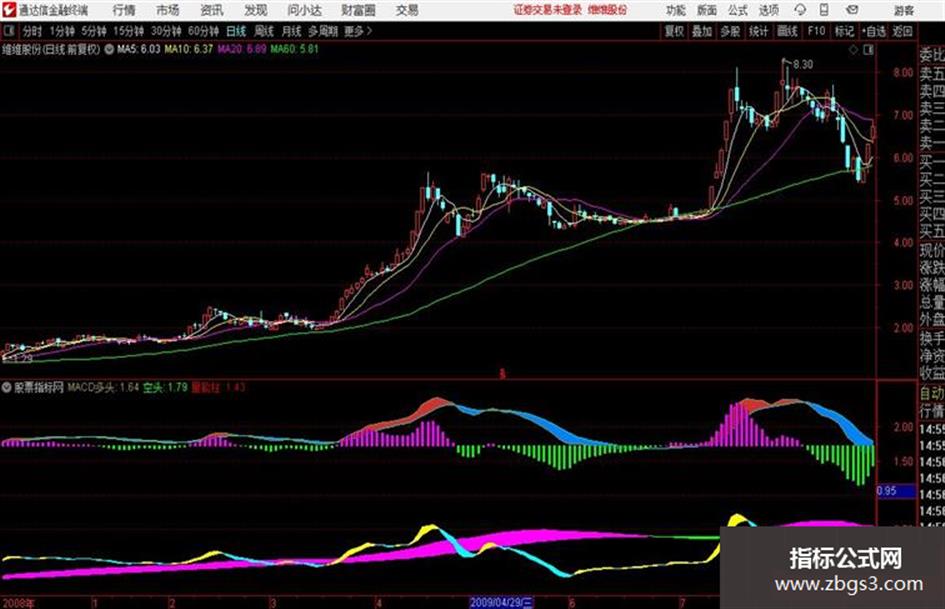Image resolution: width=945 pixels, height=609 pixels.
Task: Open the 发现 menu
Action: (256, 10)
